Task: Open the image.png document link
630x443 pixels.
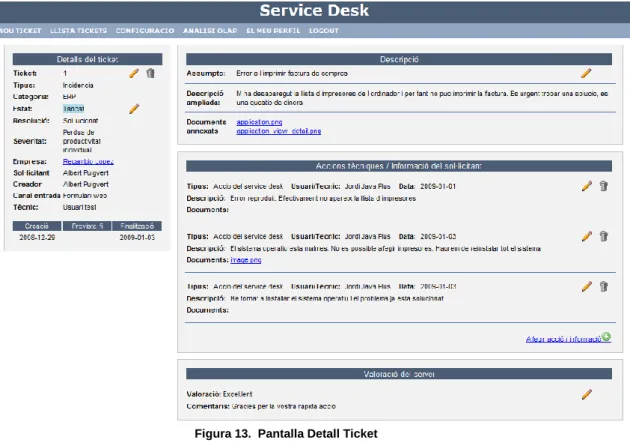Action: tap(246, 260)
